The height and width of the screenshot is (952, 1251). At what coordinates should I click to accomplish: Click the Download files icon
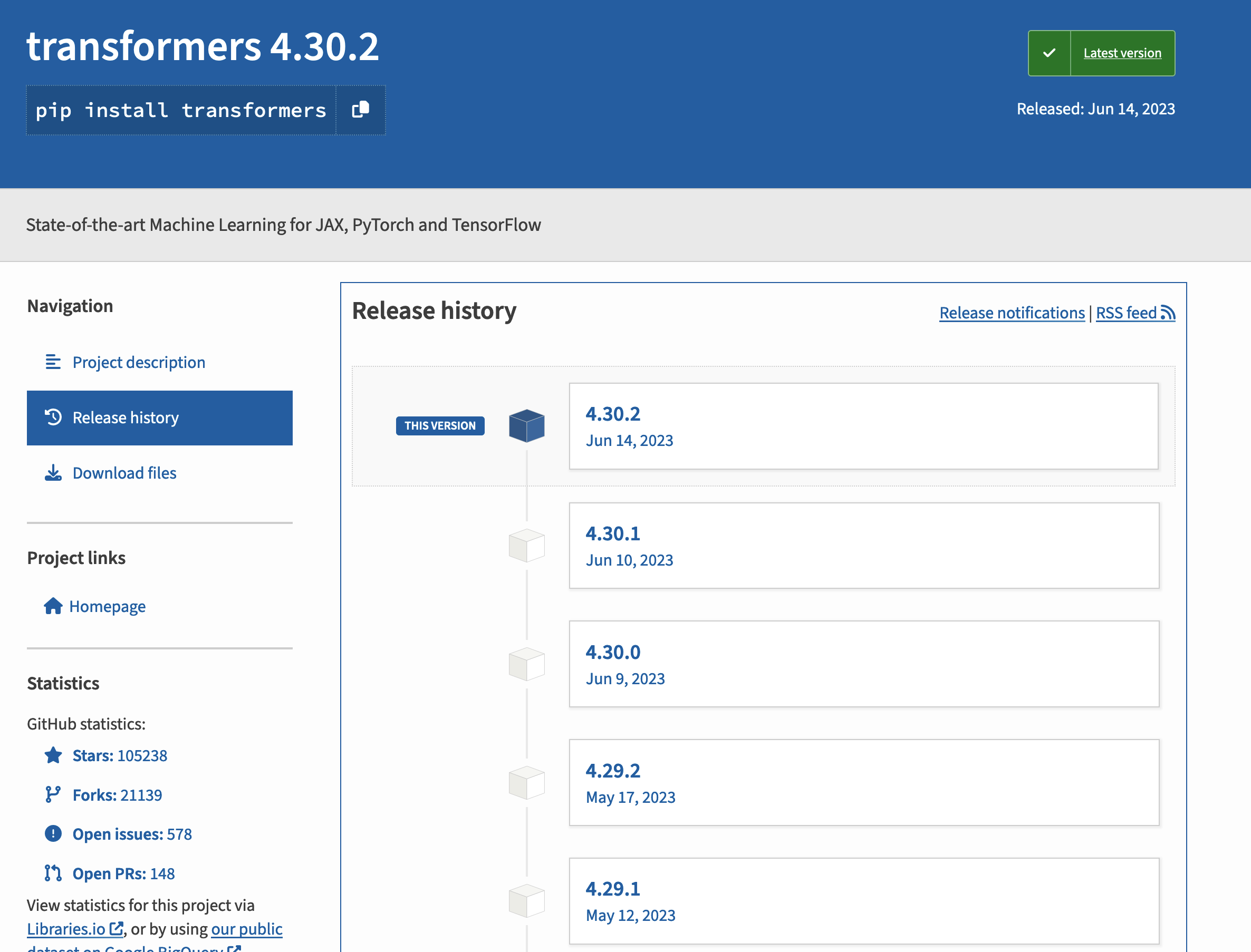coord(53,473)
